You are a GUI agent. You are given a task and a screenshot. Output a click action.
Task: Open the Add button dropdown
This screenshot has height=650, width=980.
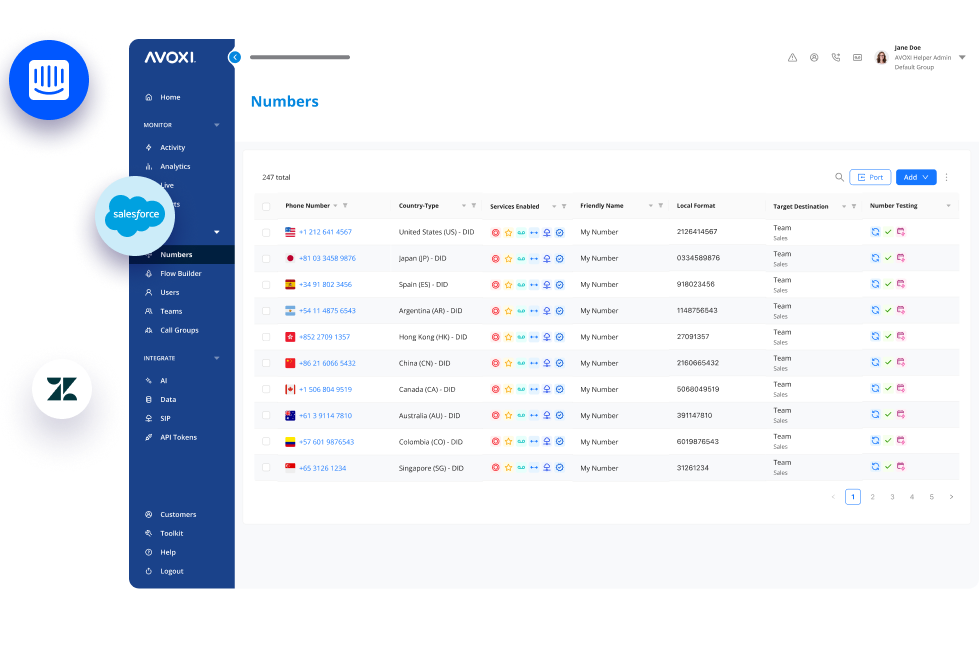tap(915, 177)
